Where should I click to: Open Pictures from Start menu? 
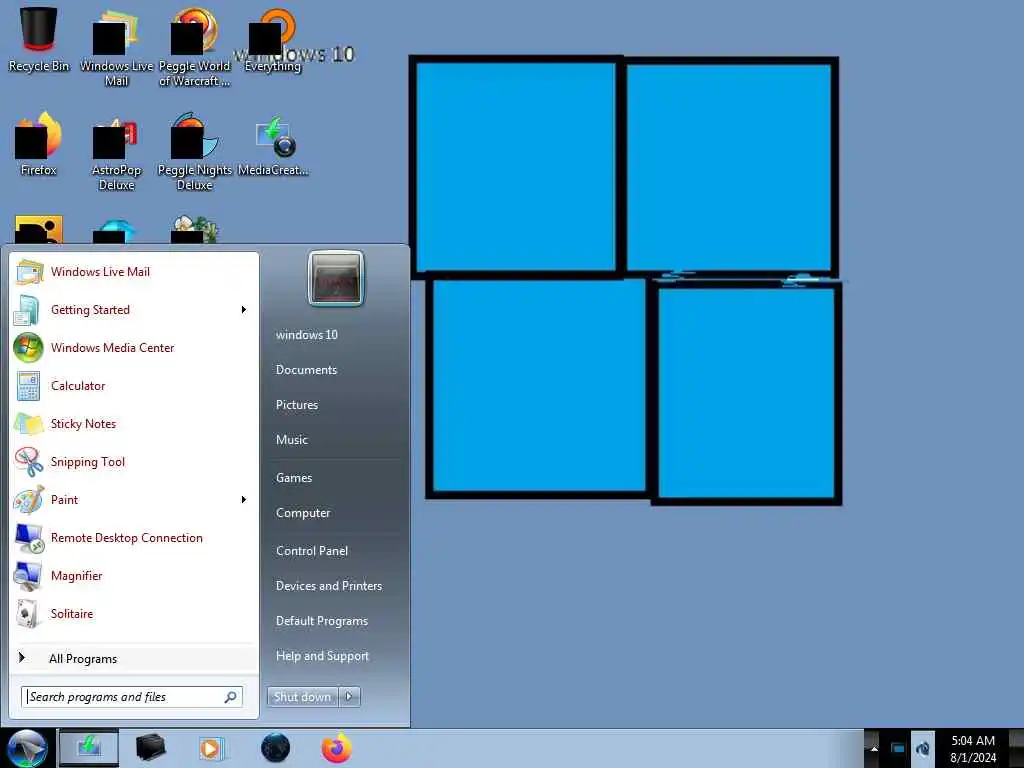click(297, 405)
